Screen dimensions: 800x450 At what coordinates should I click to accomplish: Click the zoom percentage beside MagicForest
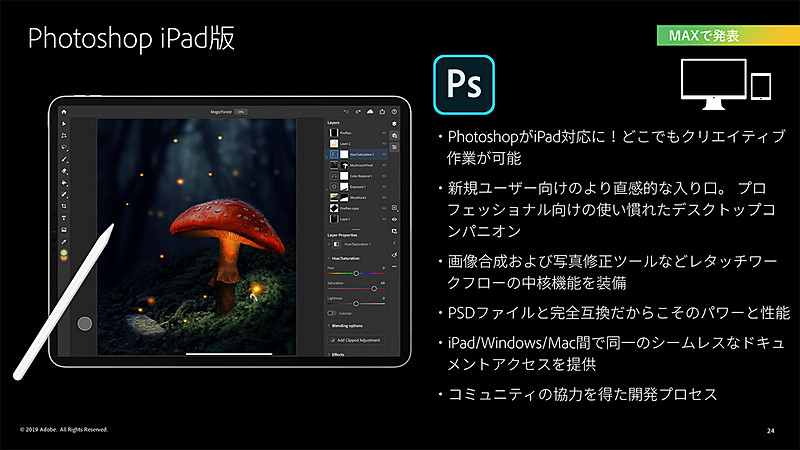click(x=240, y=112)
